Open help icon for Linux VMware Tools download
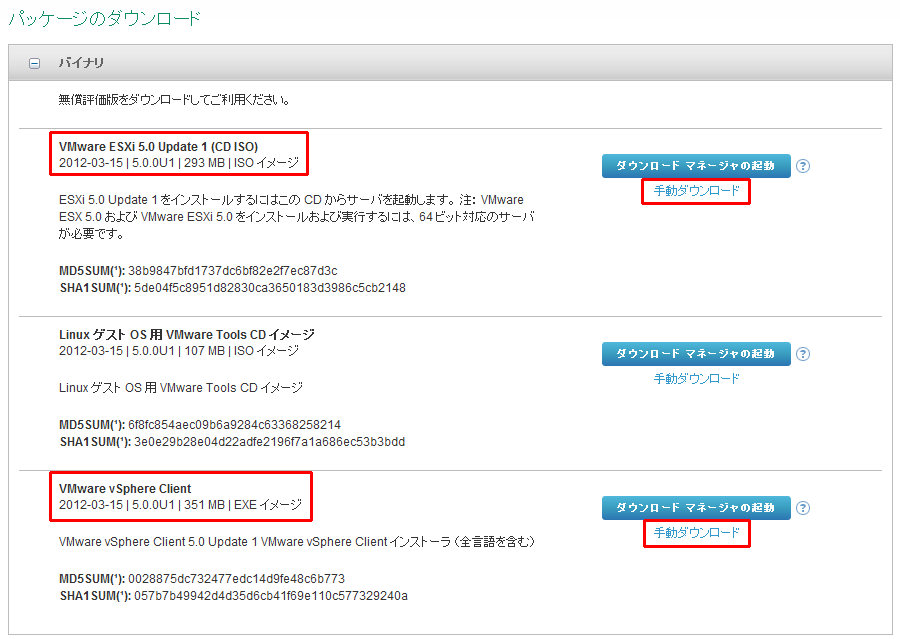 tap(803, 354)
